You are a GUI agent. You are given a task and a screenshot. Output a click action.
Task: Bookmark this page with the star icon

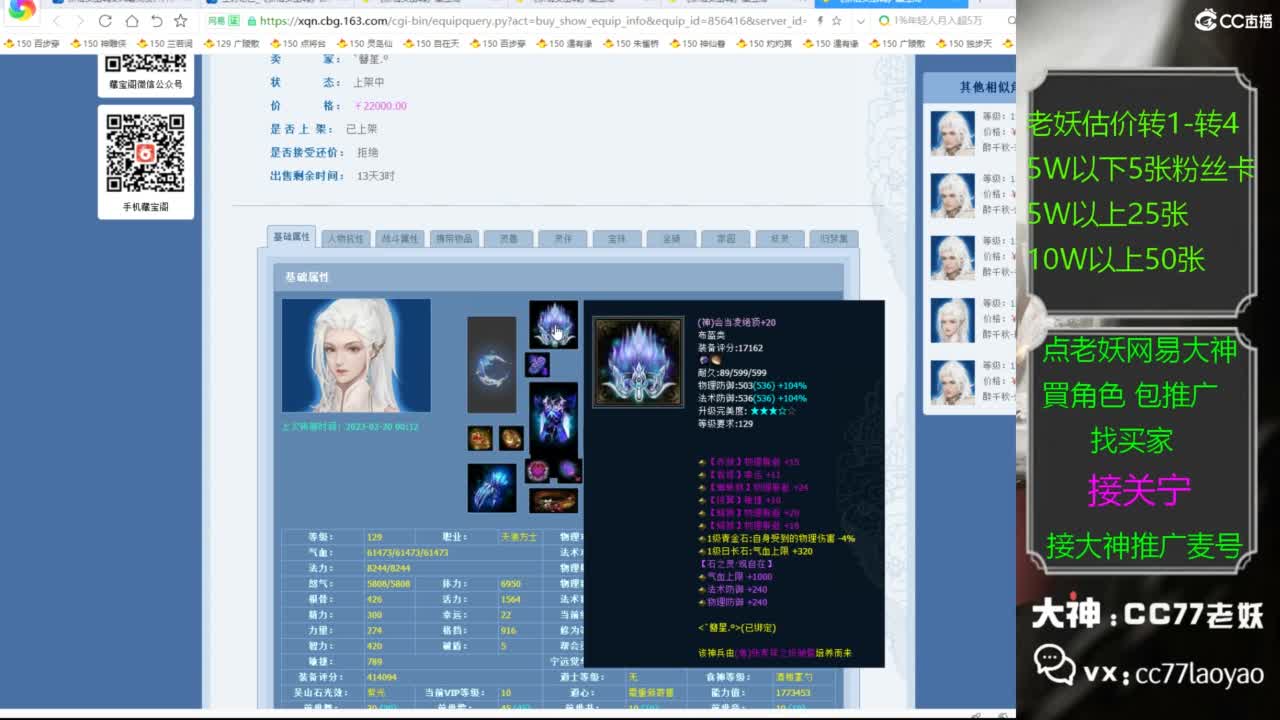[181, 20]
